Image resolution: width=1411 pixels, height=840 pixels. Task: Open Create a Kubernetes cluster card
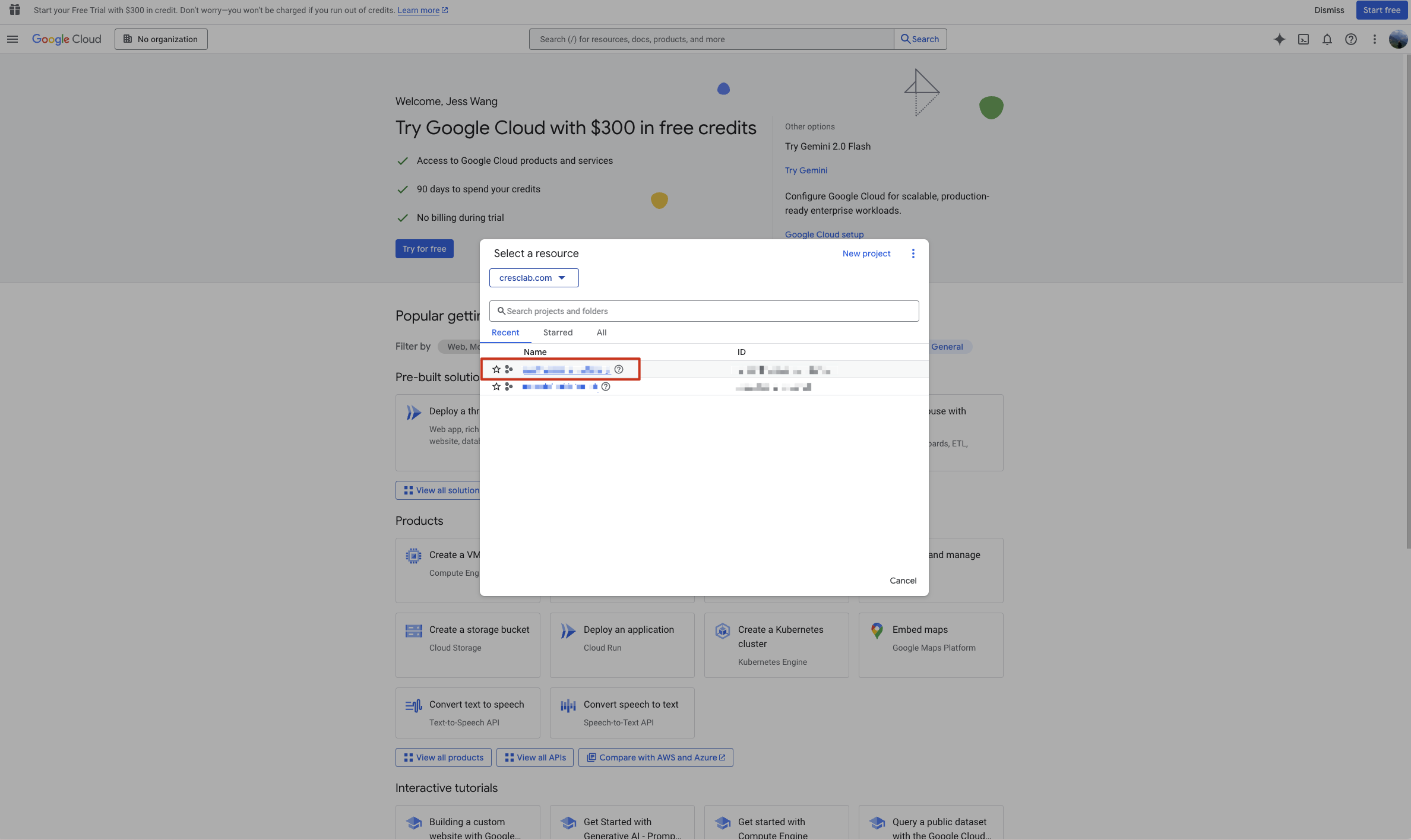point(776,645)
